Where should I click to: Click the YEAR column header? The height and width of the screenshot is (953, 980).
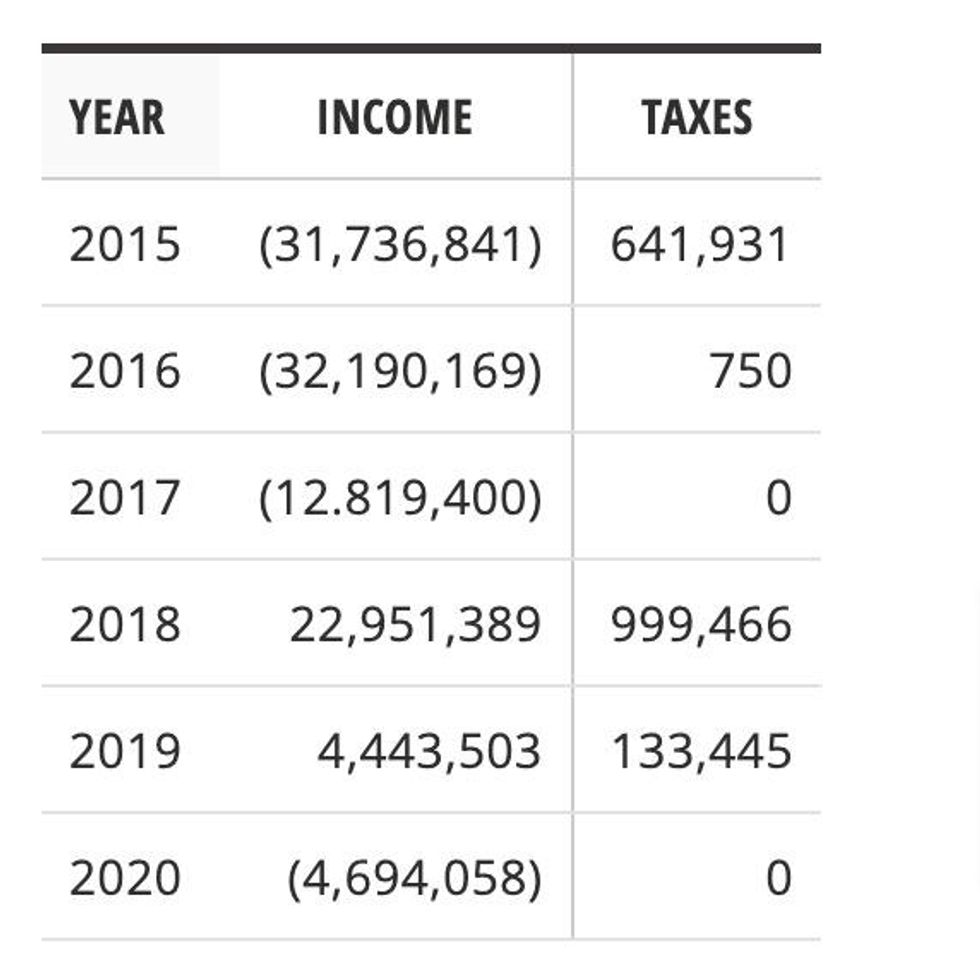pos(117,118)
